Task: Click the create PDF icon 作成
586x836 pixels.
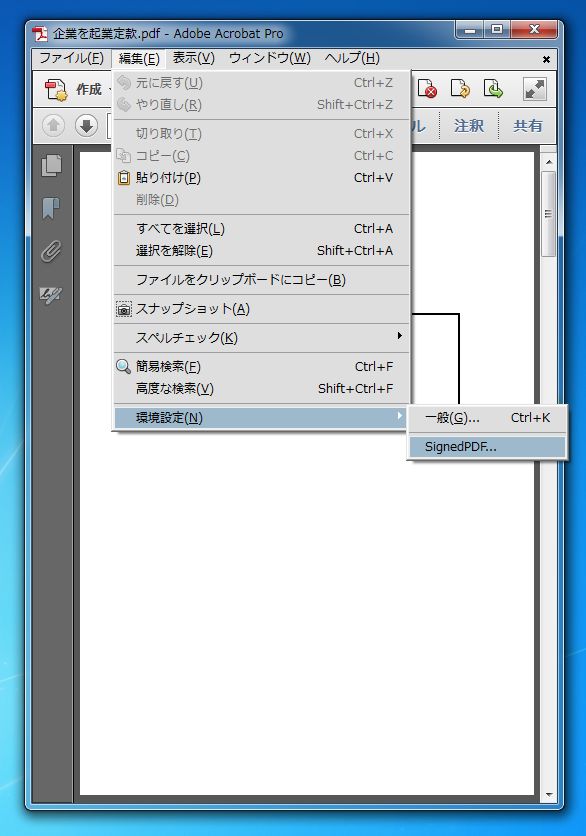Action: [x=74, y=89]
